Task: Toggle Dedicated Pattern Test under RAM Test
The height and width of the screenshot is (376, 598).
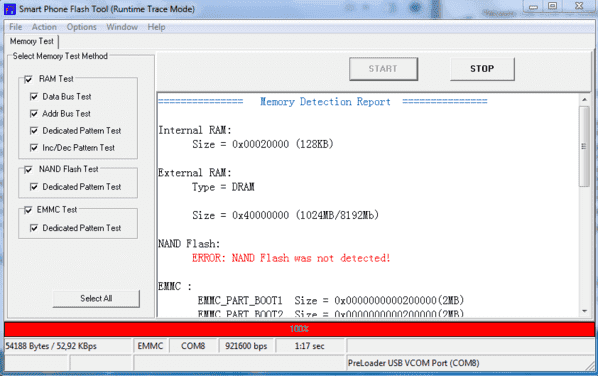Action: click(34, 131)
